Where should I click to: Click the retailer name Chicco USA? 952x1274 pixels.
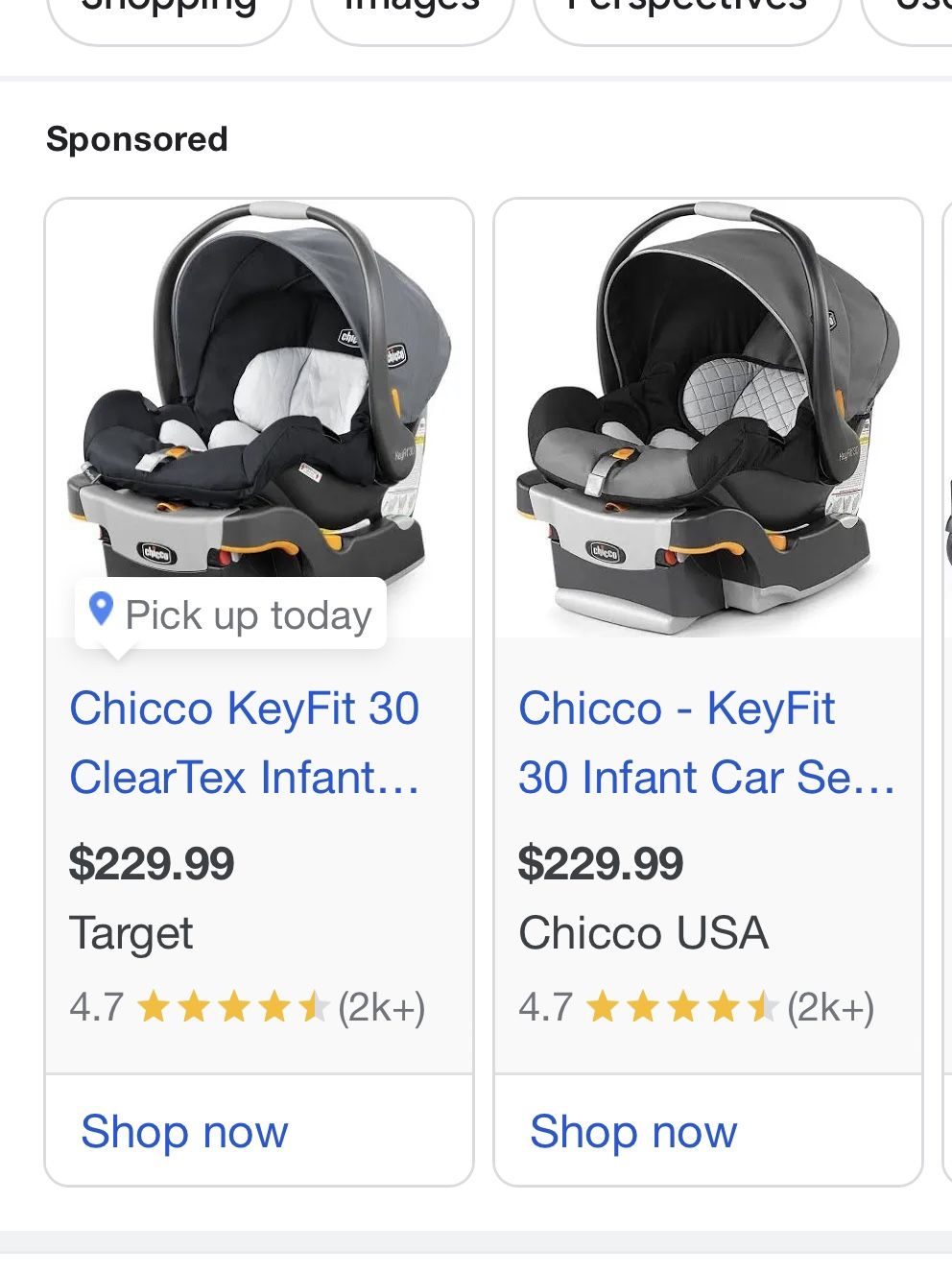click(x=644, y=932)
